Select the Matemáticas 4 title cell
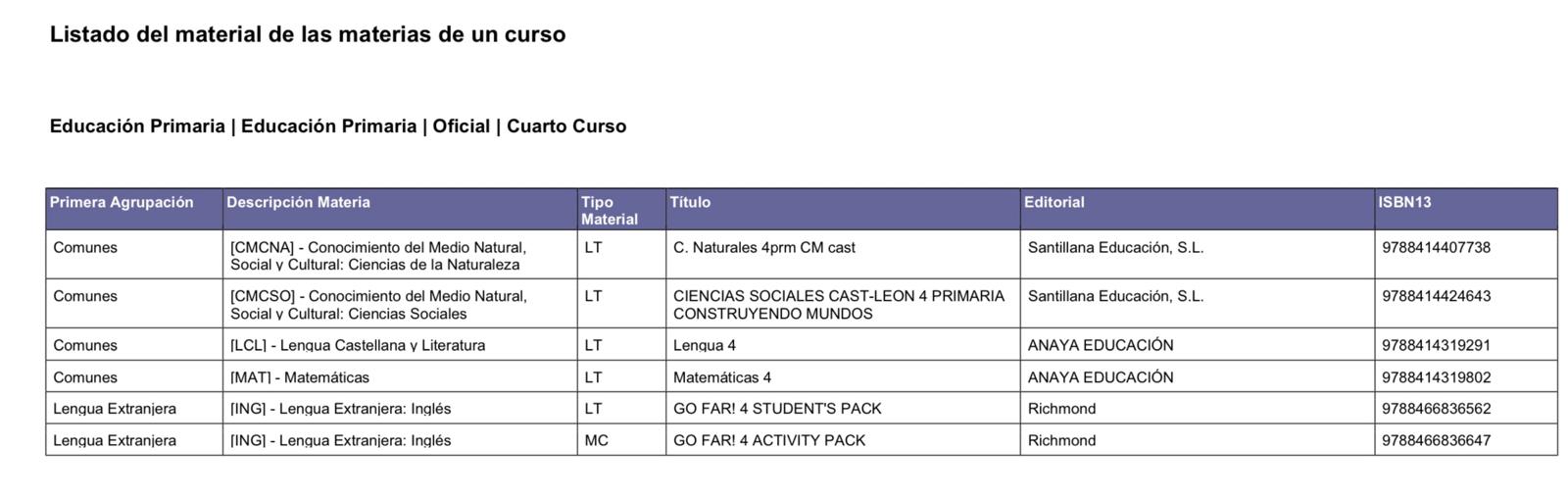The height and width of the screenshot is (498, 1568). (843, 376)
